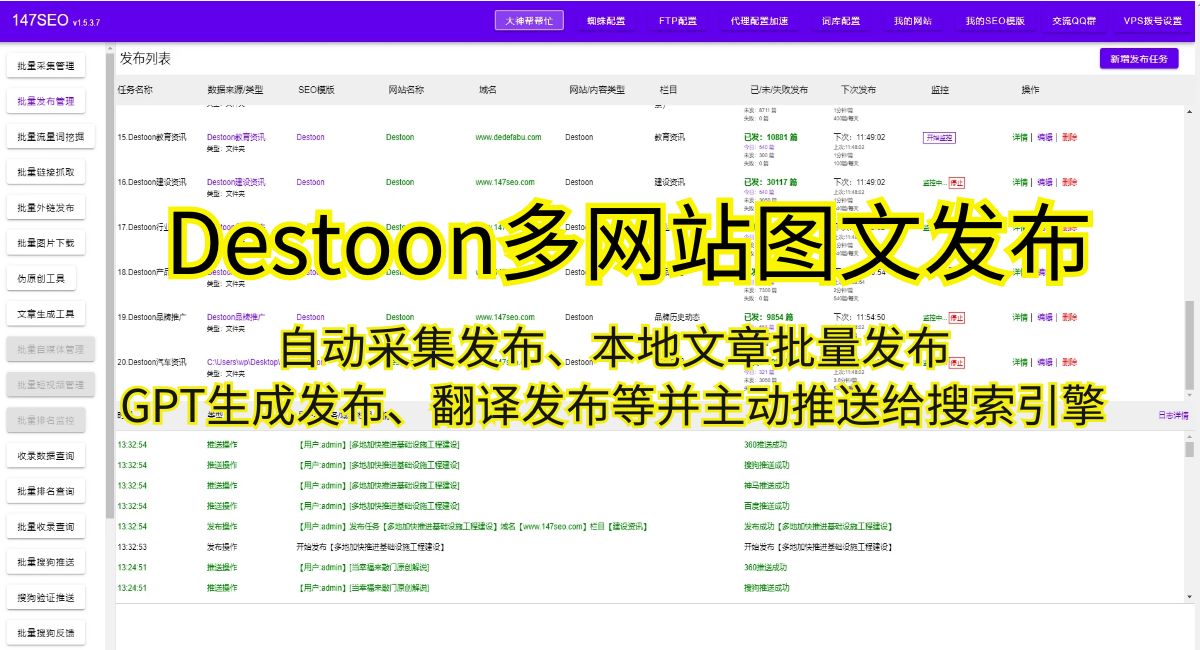Open the 大神帮帮忙 top menu button

point(529,20)
